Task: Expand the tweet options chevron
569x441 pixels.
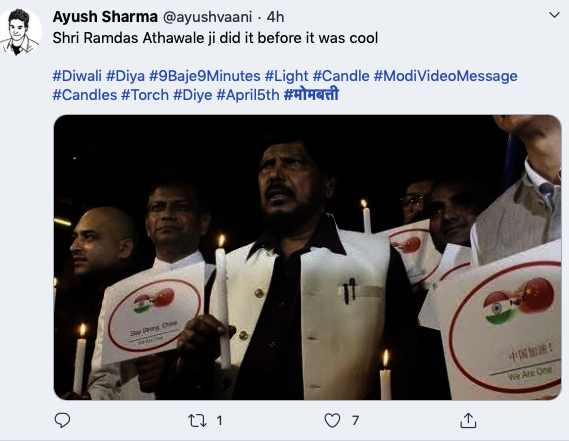Action: 554,15
